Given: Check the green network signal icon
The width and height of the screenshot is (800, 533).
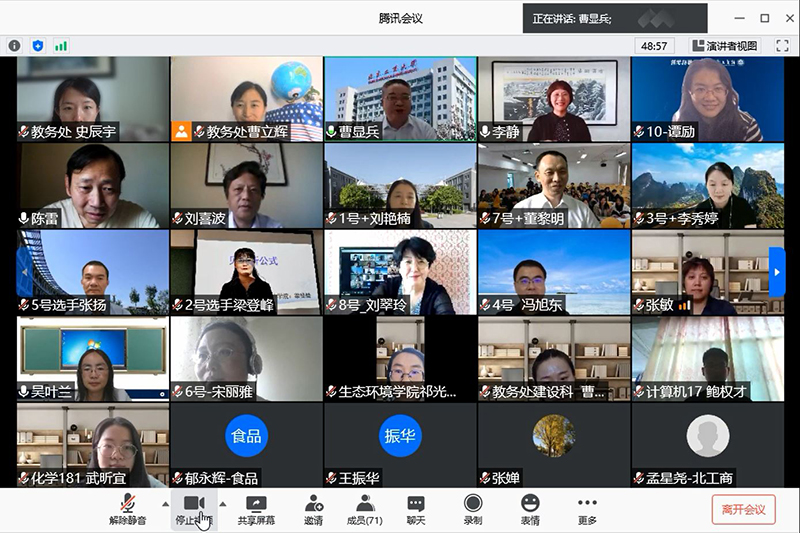Looking at the screenshot, I should [x=61, y=45].
